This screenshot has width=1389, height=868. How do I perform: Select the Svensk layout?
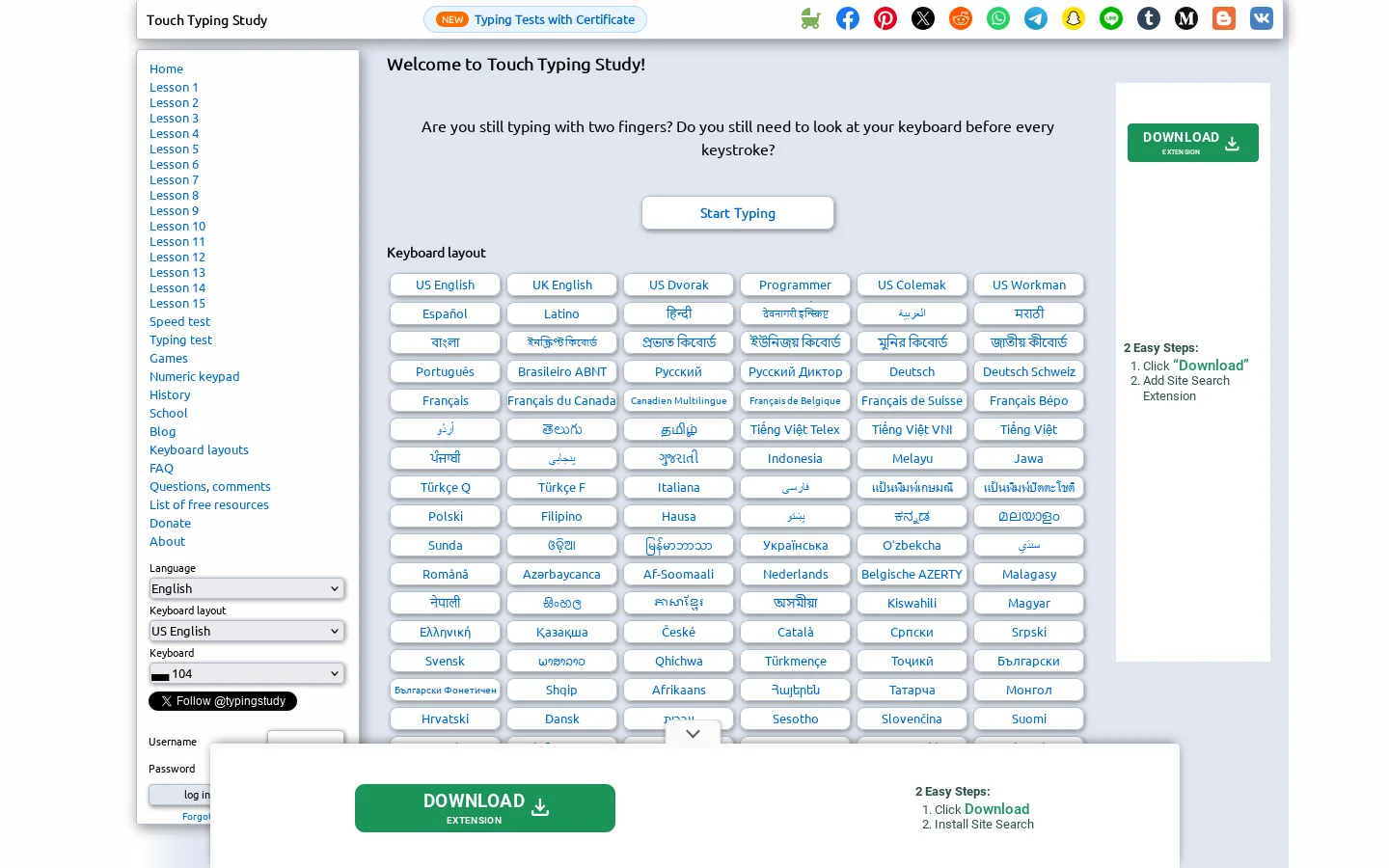pos(445,661)
